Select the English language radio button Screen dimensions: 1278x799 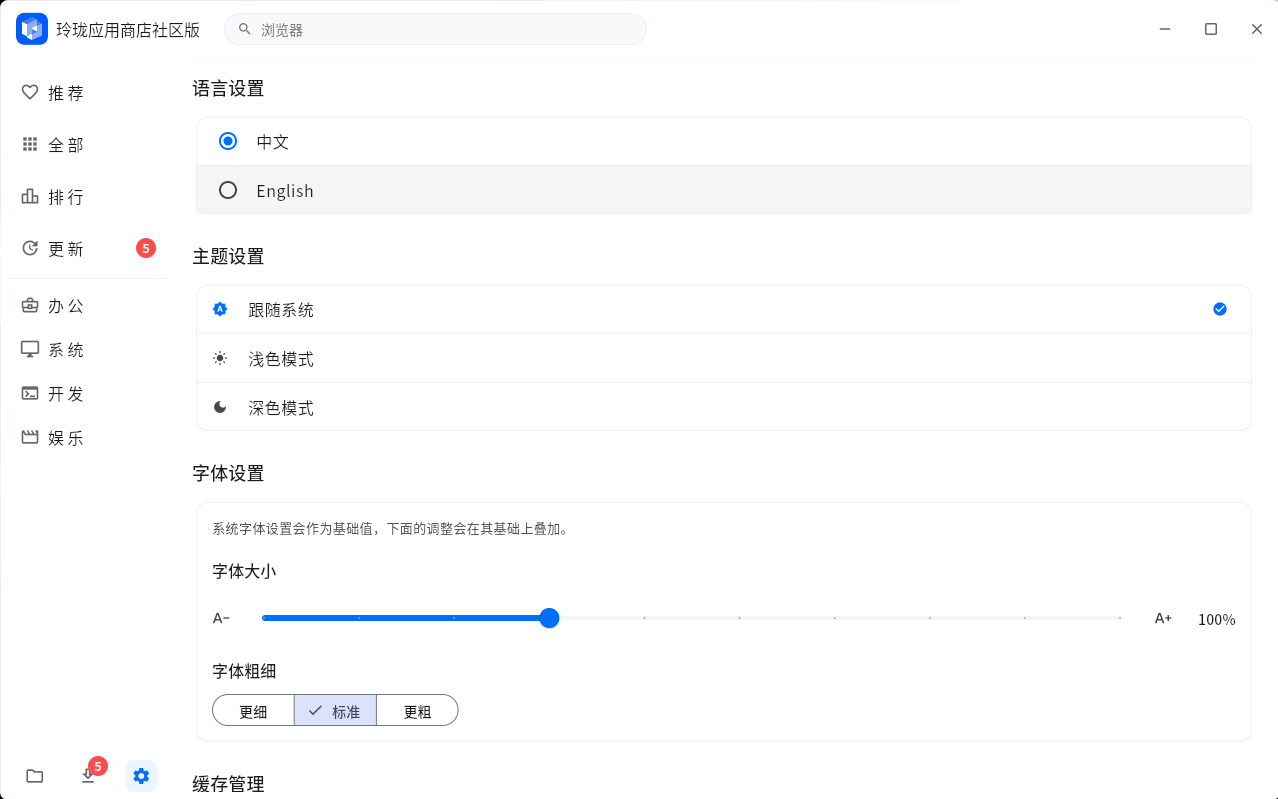point(228,190)
